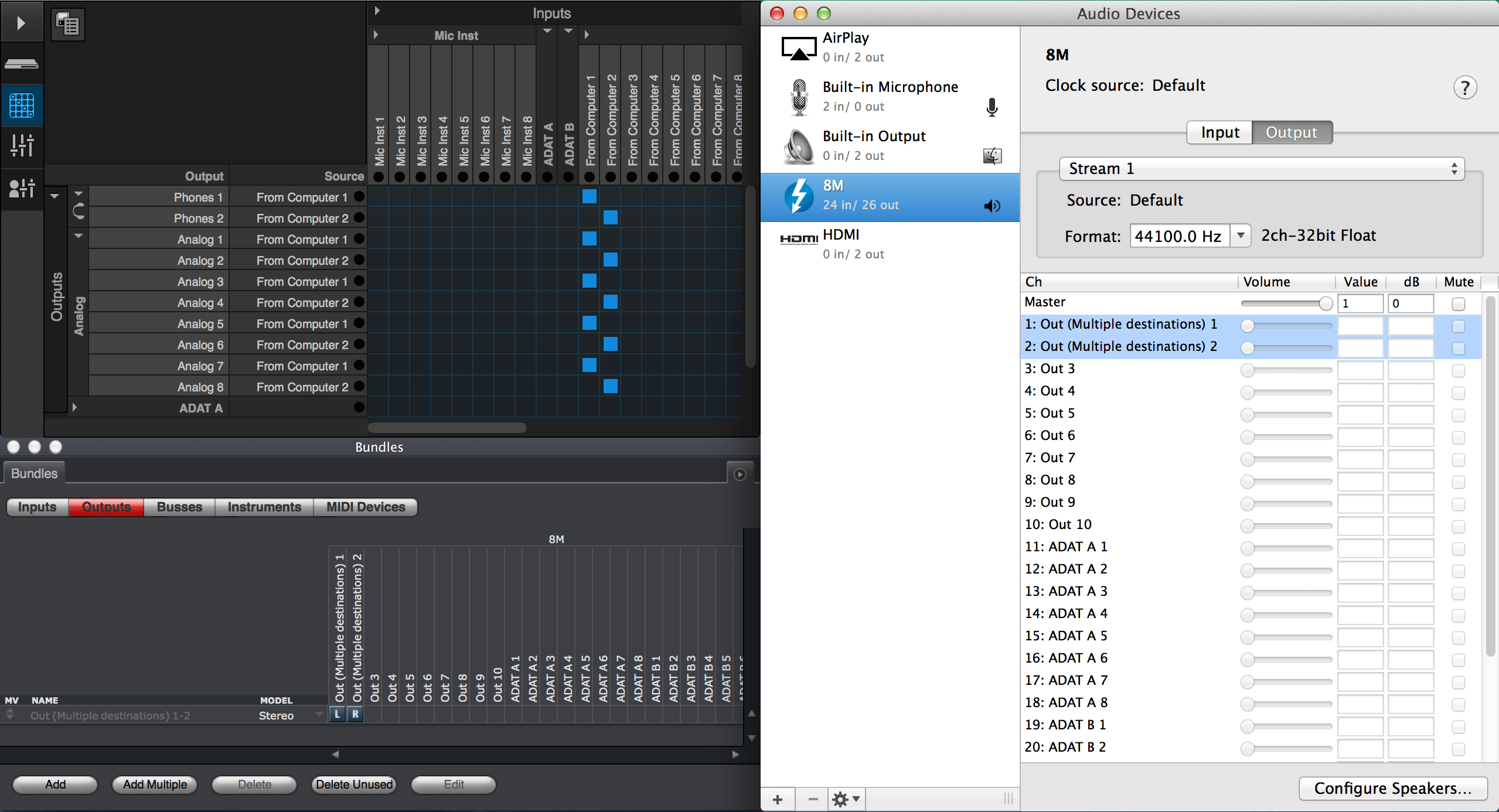The image size is (1499, 812).
Task: Click the Configure Speakers button
Action: click(1392, 788)
